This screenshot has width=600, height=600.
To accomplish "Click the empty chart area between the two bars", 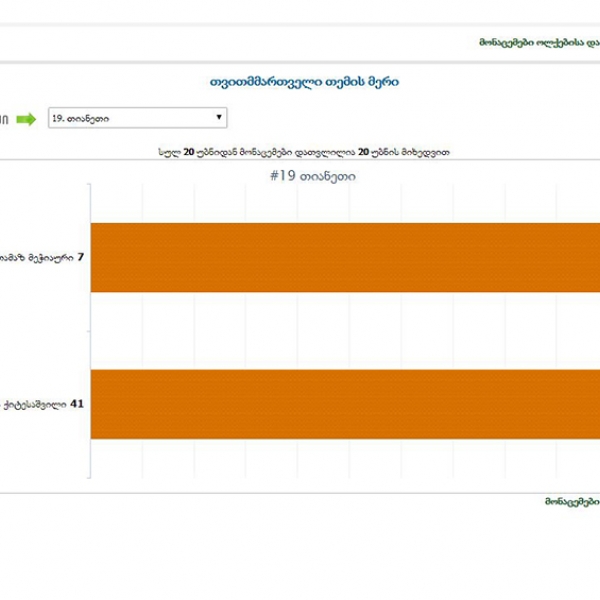I will coord(345,331).
